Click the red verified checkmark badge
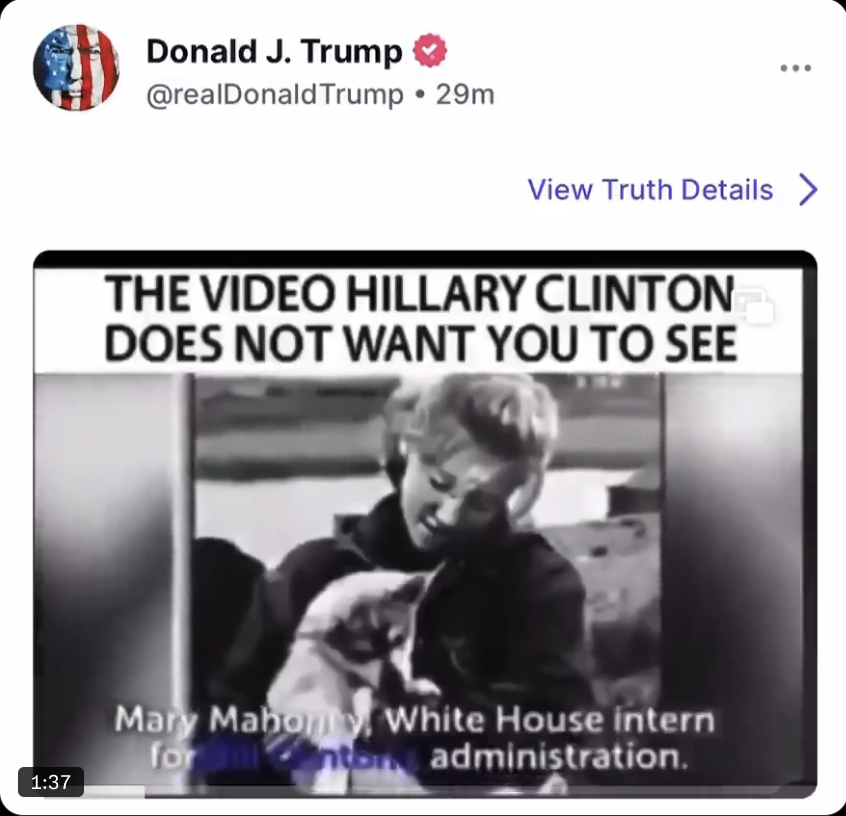The width and height of the screenshot is (846, 816). pyautogui.click(x=429, y=51)
